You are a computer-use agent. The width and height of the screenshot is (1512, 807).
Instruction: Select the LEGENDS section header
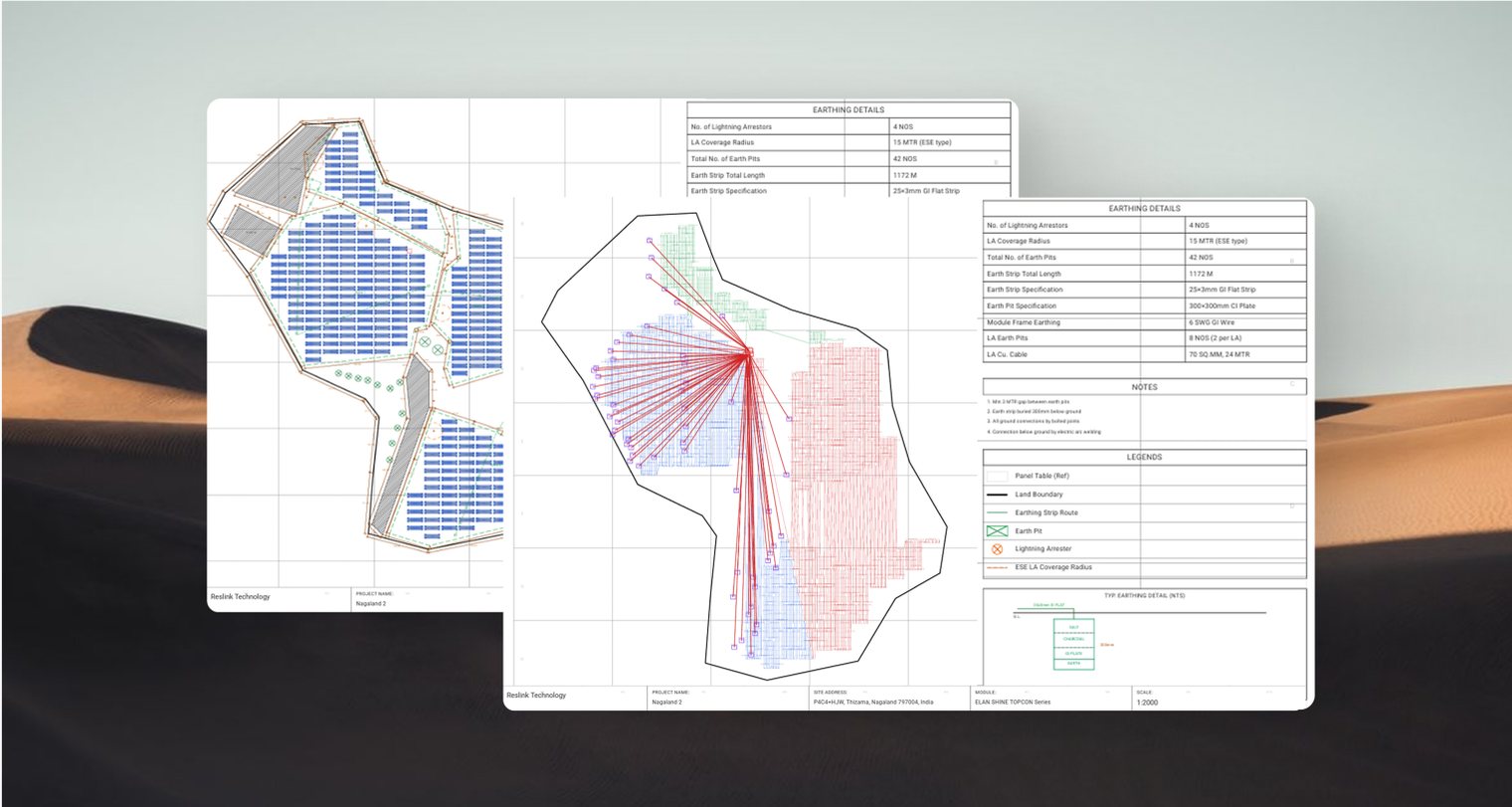(x=1145, y=458)
